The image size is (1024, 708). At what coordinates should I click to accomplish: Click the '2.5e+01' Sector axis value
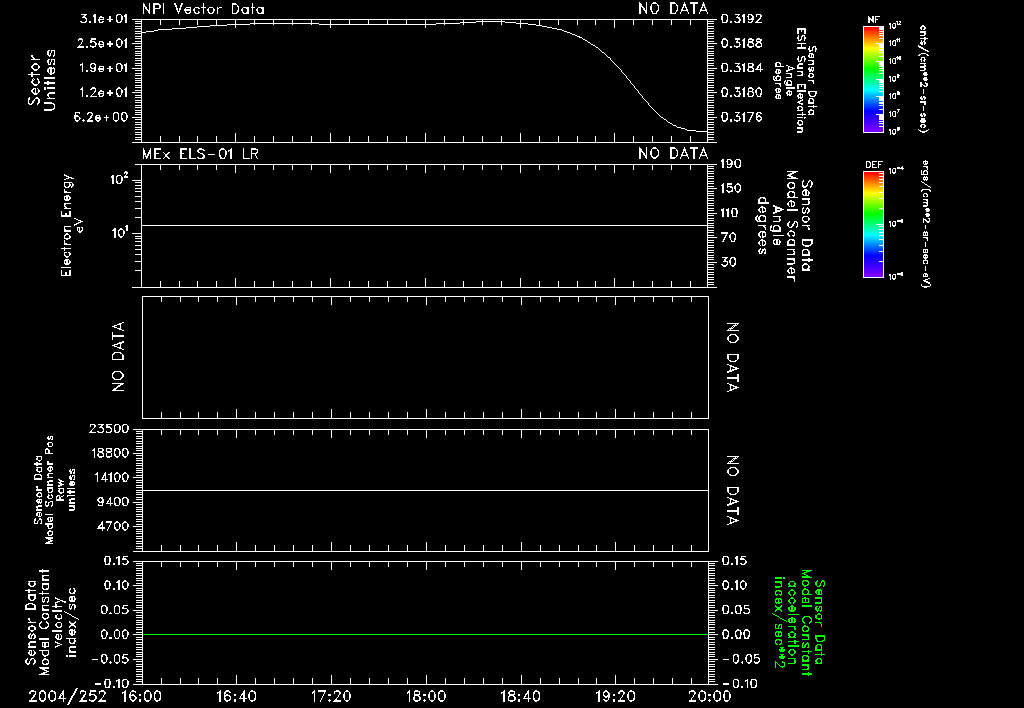103,43
